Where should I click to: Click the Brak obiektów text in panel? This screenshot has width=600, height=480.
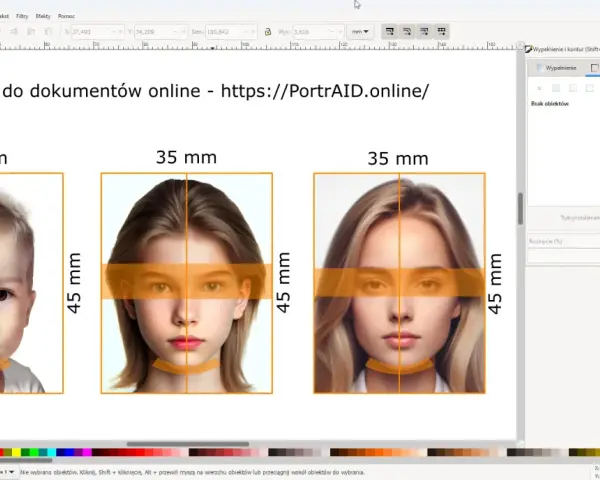click(x=549, y=104)
